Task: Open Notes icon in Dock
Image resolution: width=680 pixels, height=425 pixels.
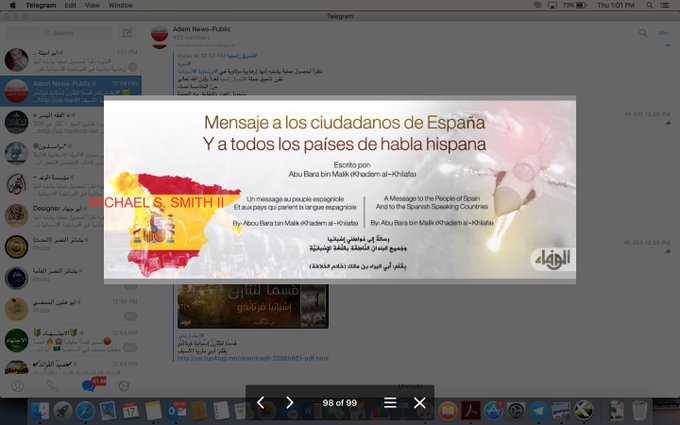Action: [x=154, y=410]
